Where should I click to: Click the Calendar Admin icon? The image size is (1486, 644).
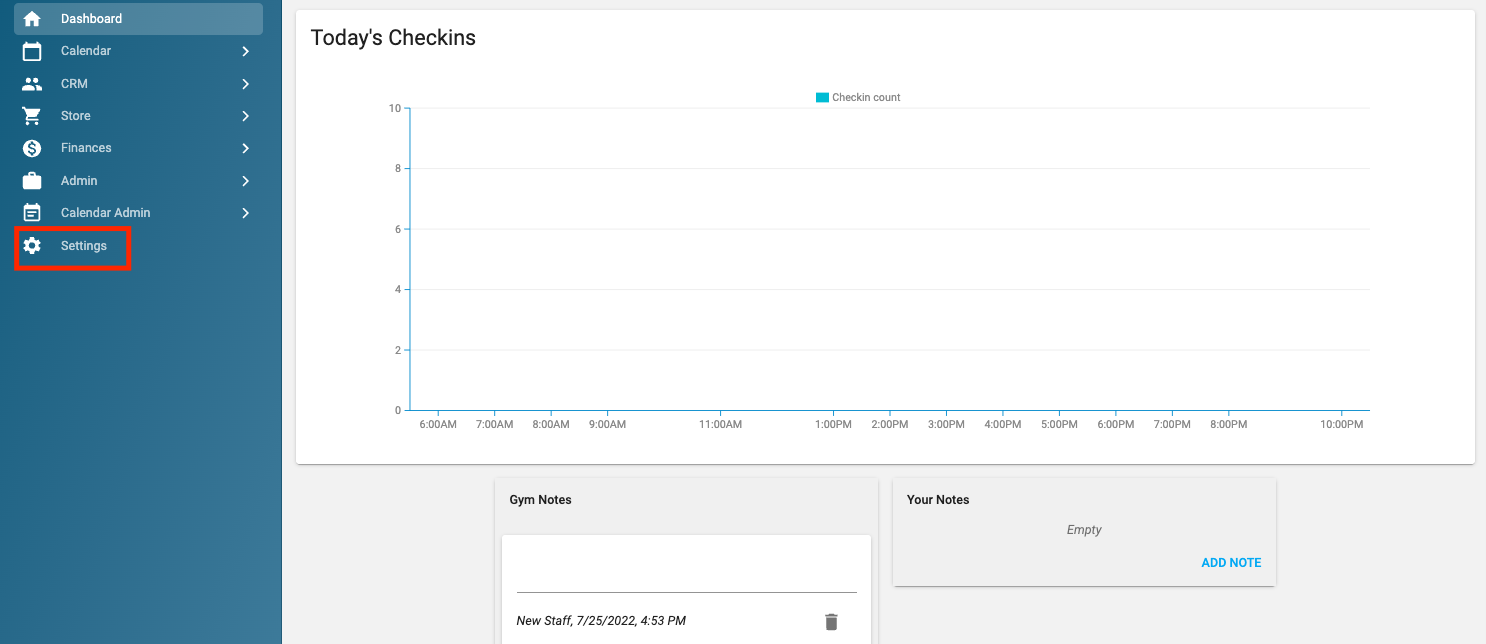[x=32, y=213]
